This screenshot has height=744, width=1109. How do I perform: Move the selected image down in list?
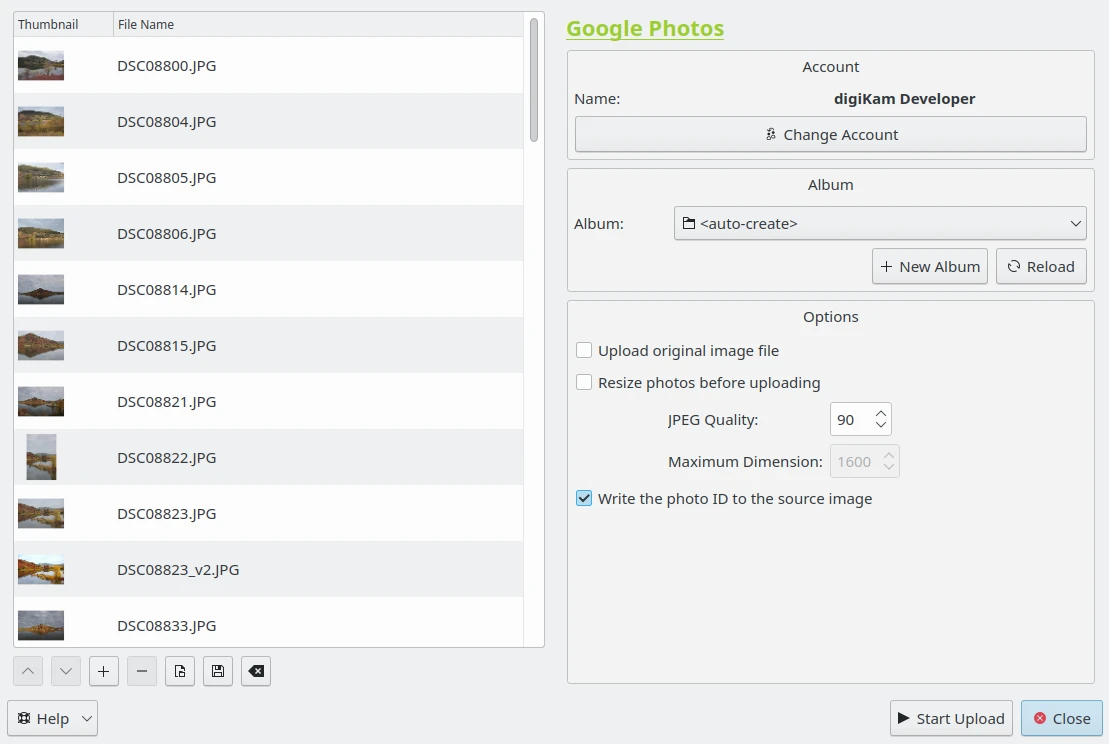66,672
